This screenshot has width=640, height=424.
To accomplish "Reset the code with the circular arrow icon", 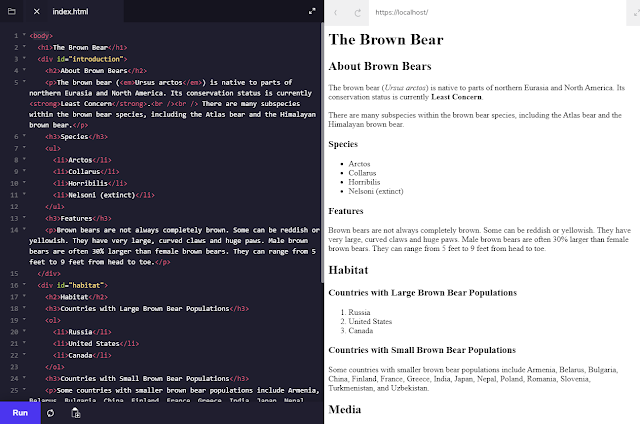I will coord(50,413).
